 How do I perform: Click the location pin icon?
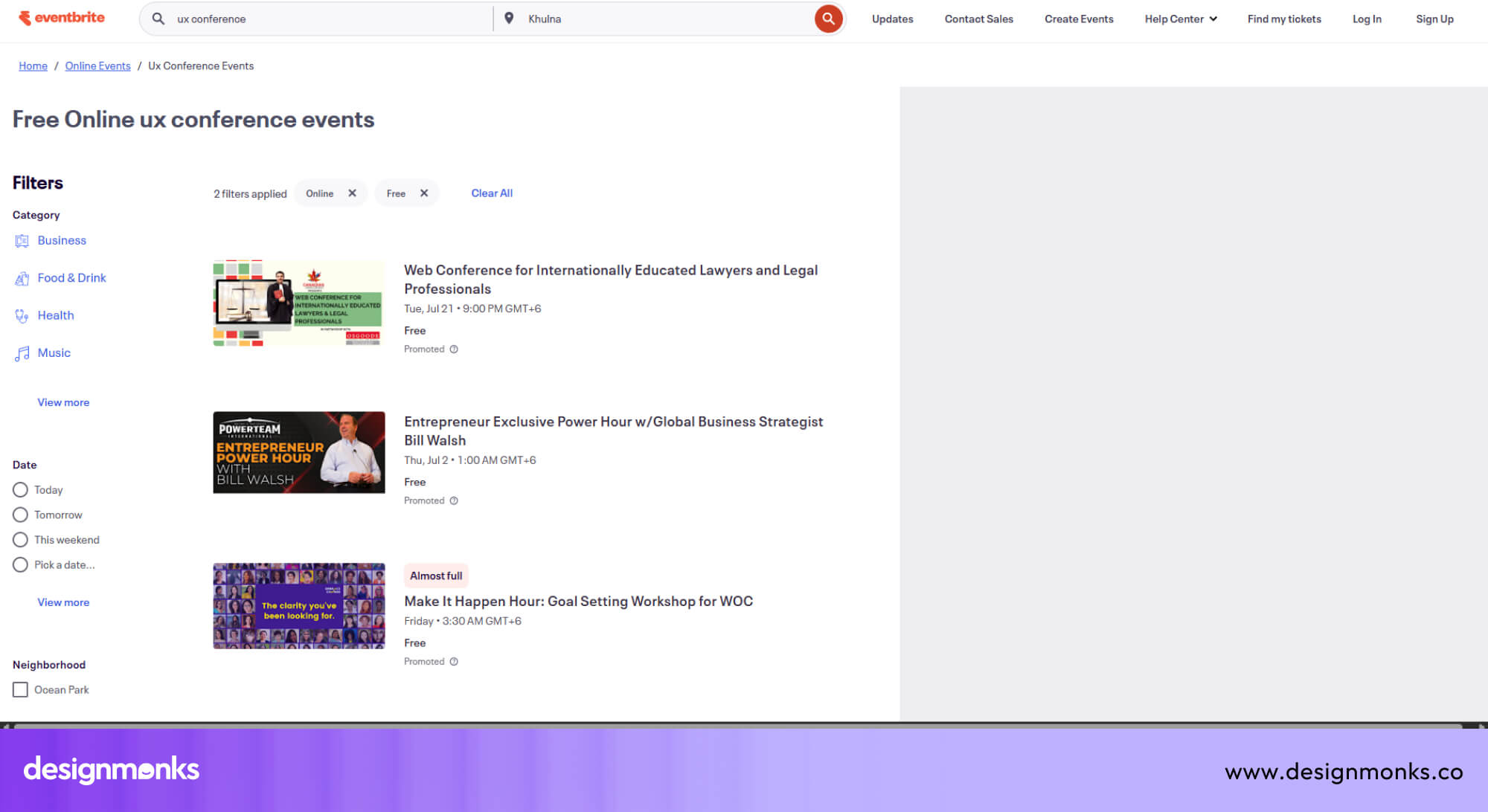pyautogui.click(x=509, y=18)
